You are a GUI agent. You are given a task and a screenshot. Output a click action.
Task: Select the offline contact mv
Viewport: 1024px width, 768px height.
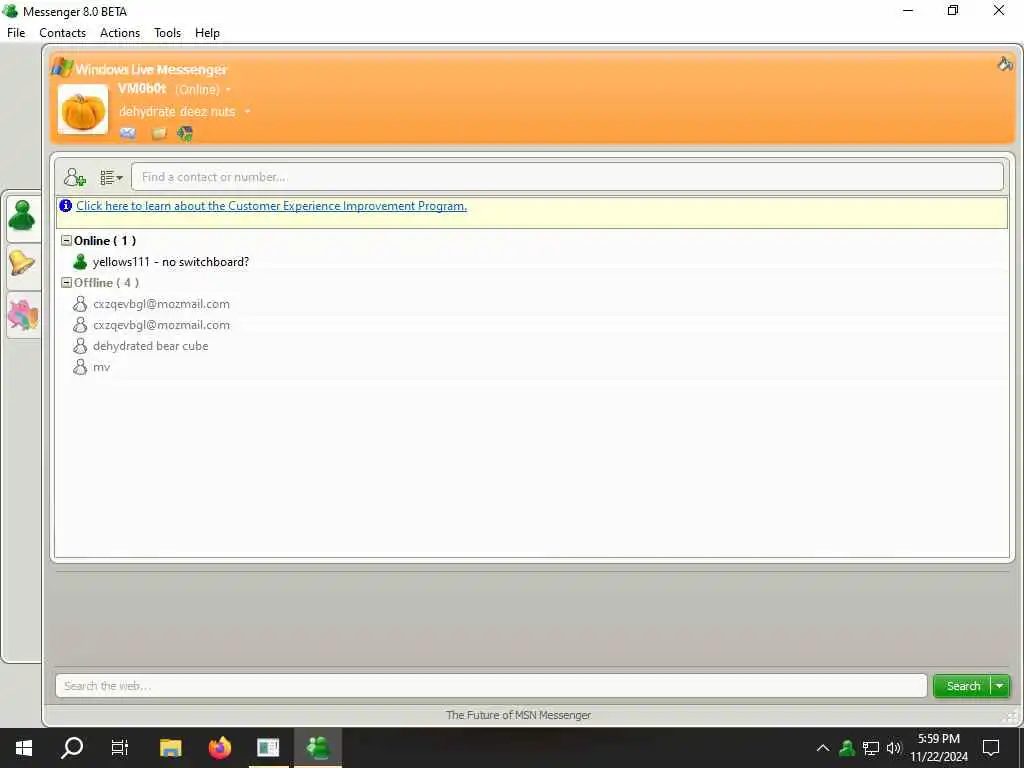tap(101, 367)
